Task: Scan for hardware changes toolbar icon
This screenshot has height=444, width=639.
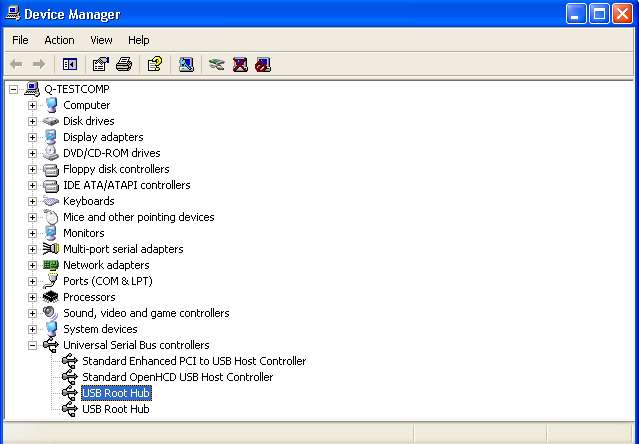Action: point(186,64)
